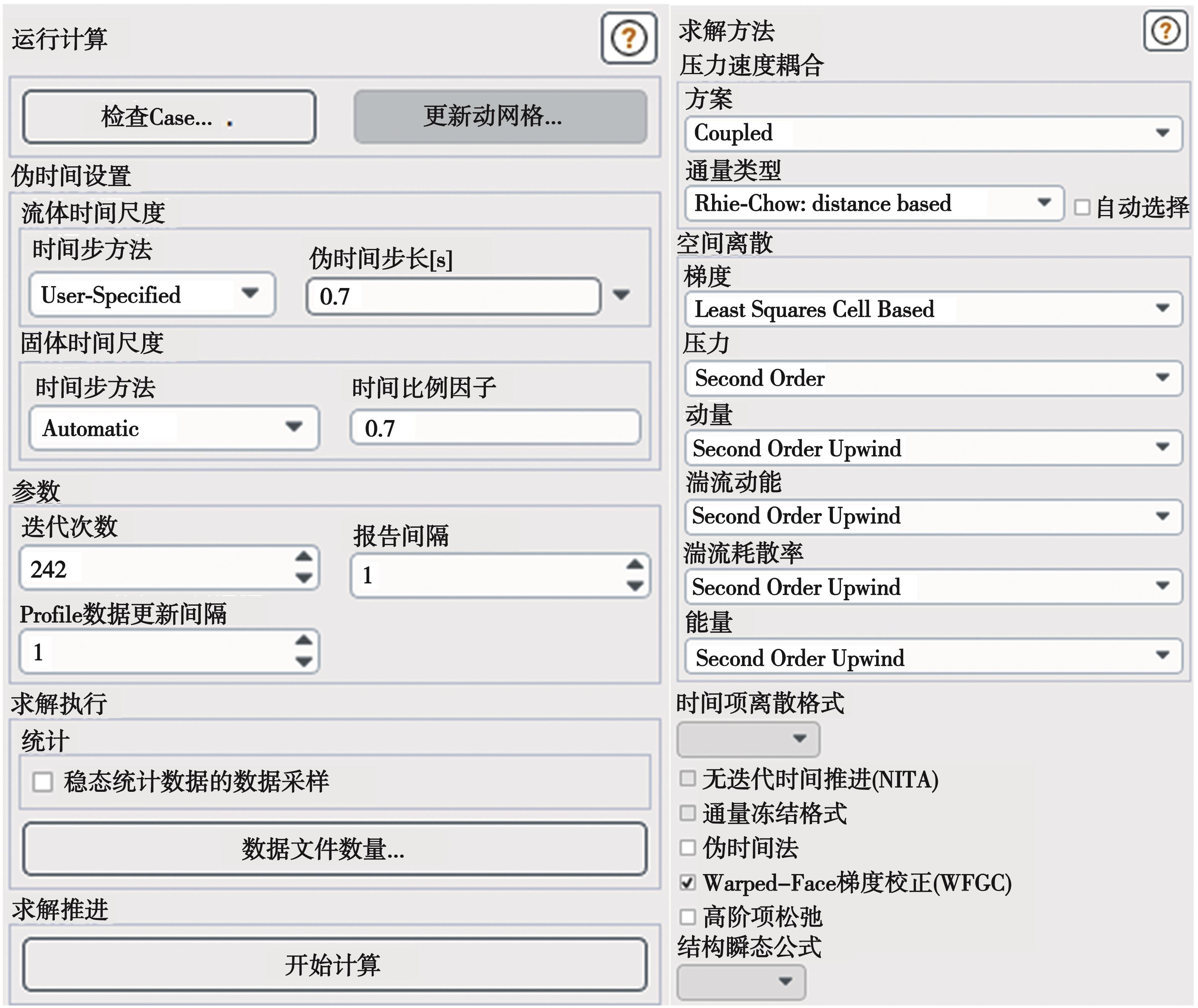Click the 开始计算 button
The height and width of the screenshot is (1008, 1198).
click(x=334, y=965)
